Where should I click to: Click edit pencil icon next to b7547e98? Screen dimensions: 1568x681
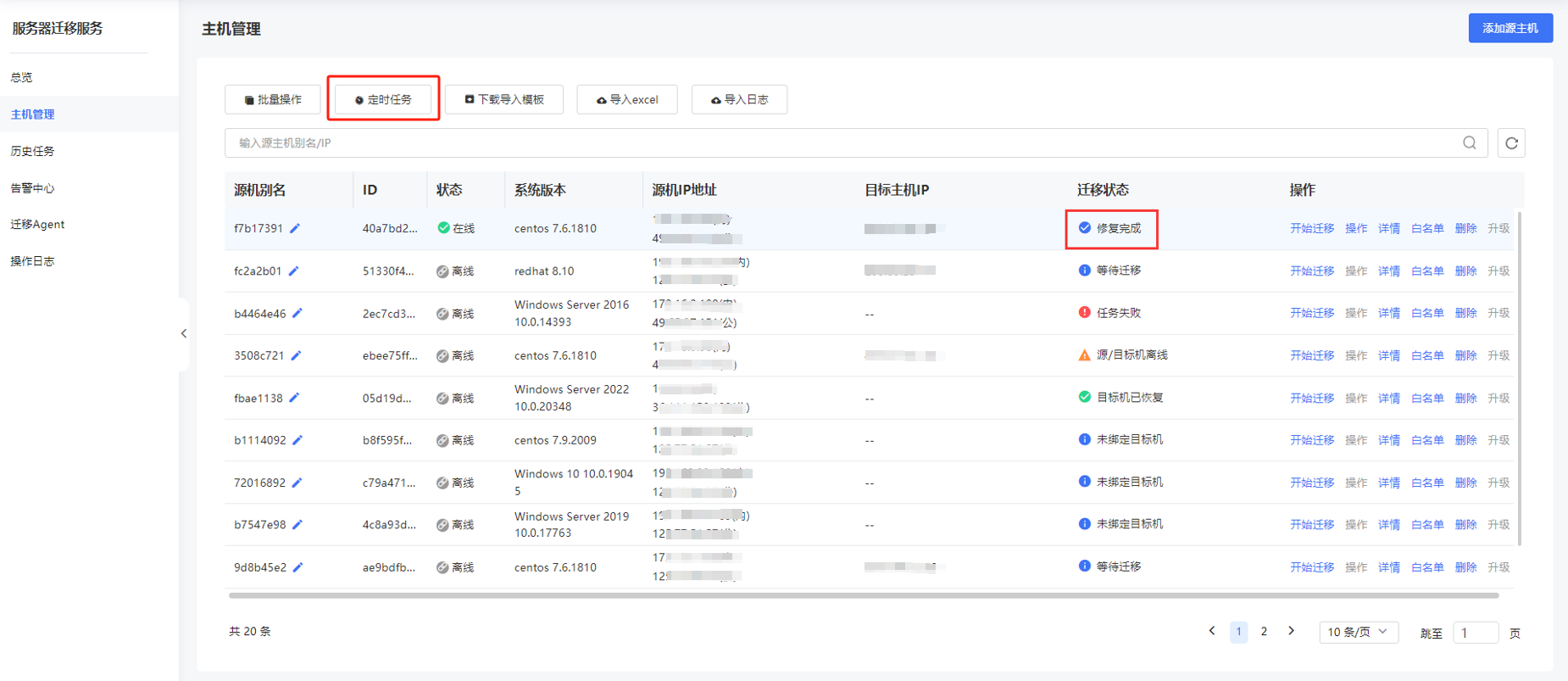click(297, 525)
